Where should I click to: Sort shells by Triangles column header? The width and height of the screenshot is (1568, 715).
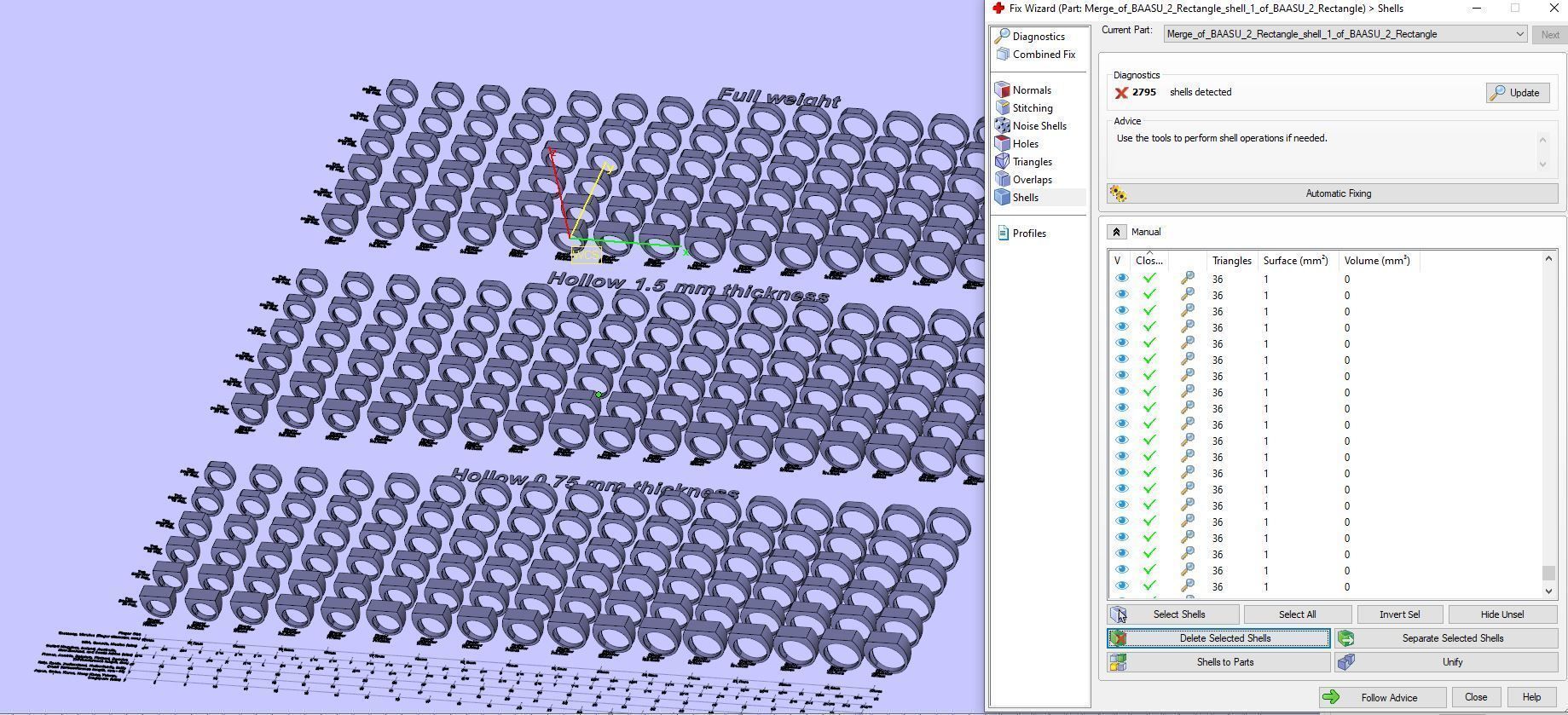[1232, 261]
